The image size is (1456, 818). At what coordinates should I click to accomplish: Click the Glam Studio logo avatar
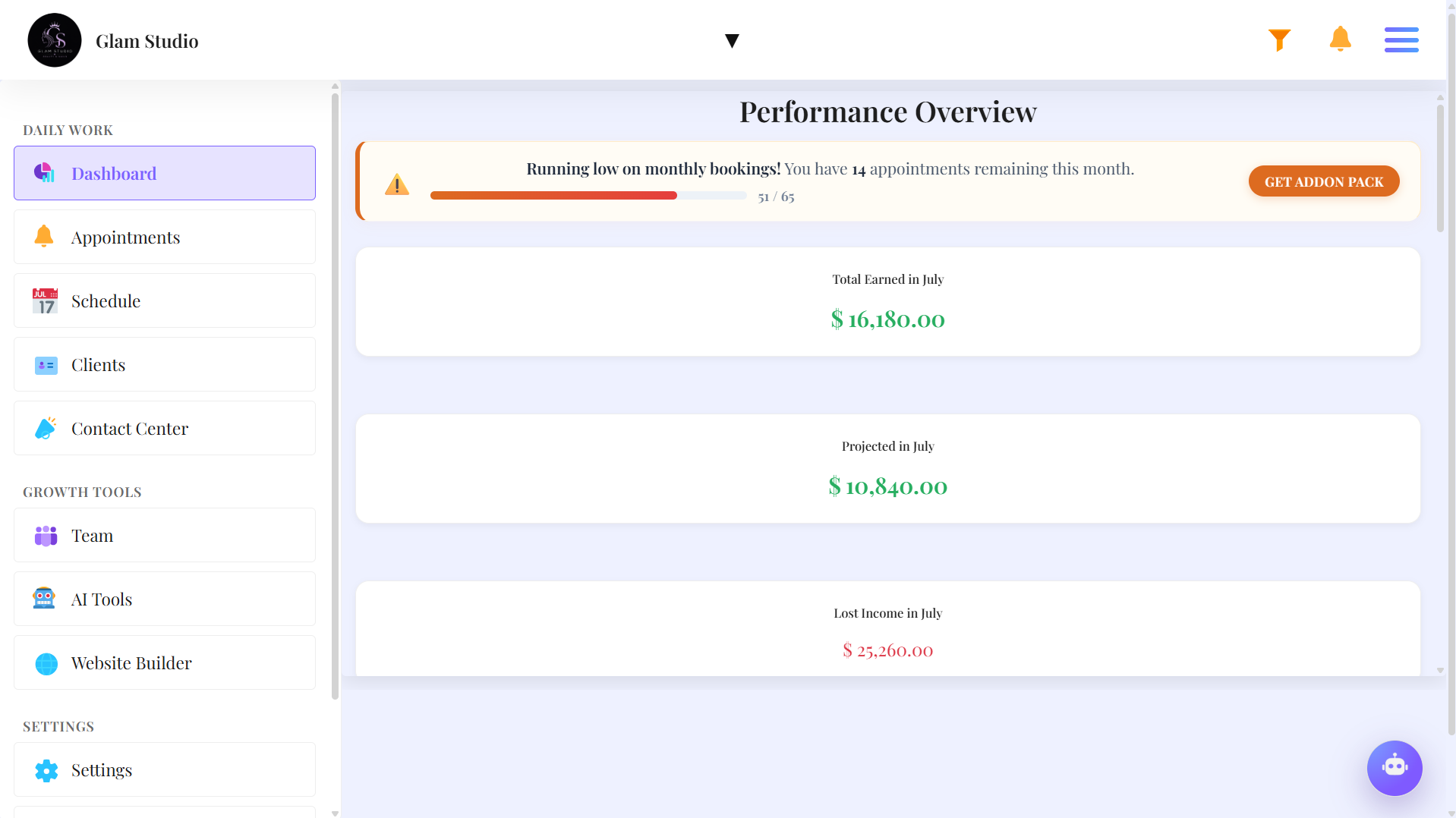55,40
